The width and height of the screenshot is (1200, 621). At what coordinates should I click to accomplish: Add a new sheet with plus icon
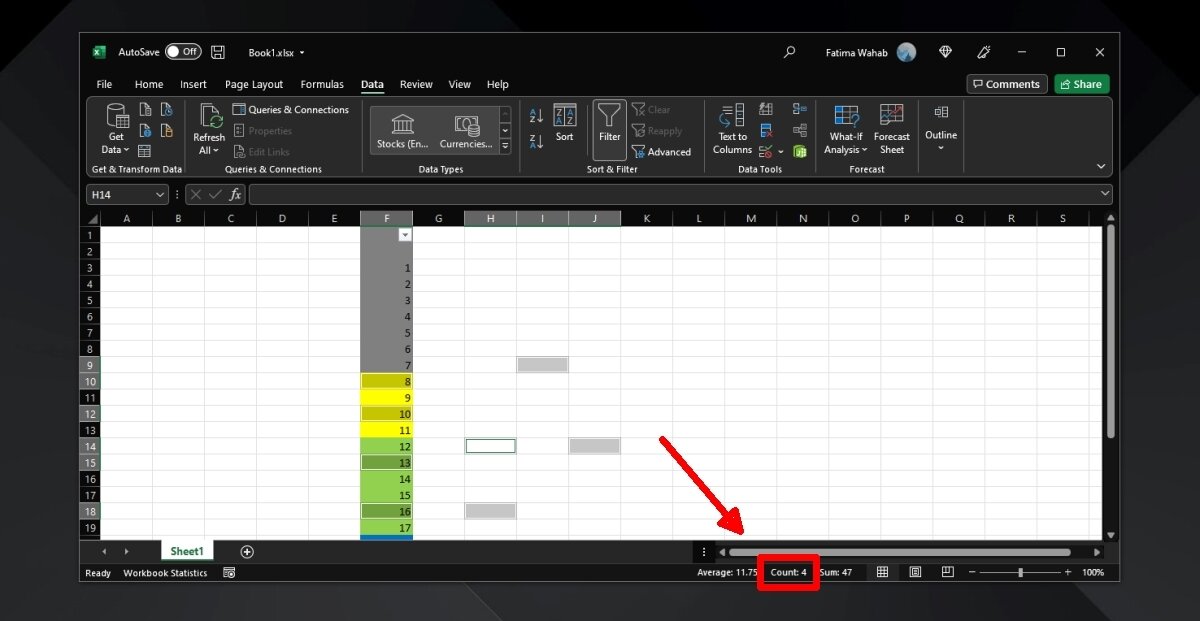[x=247, y=552]
